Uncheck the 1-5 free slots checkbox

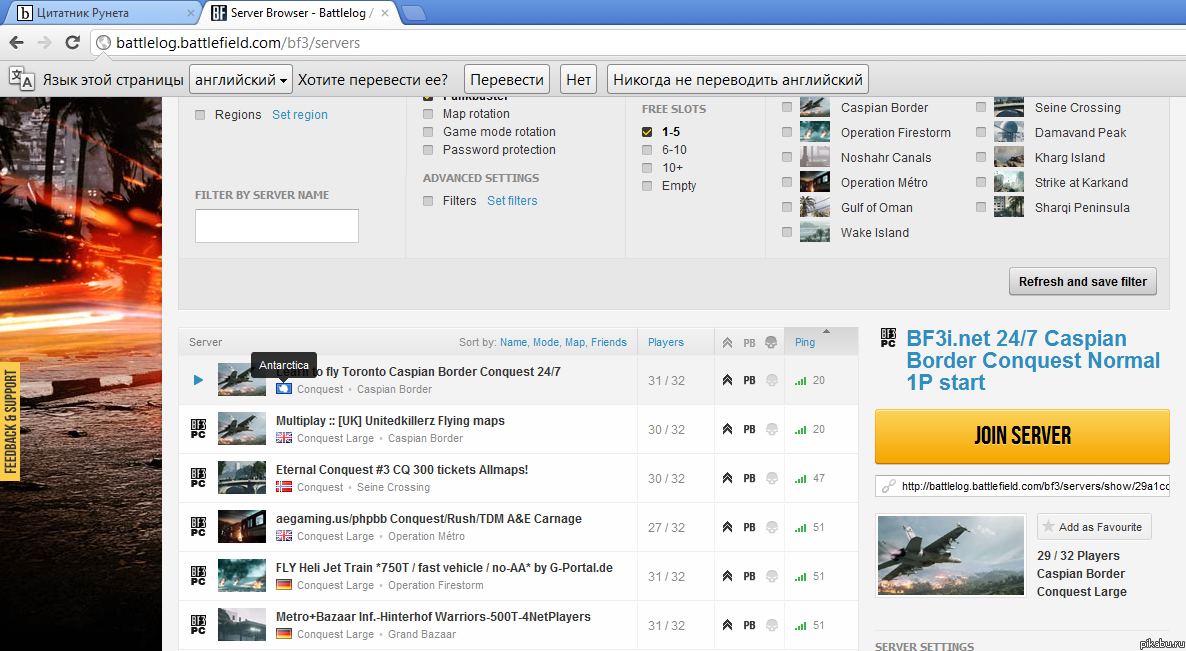647,132
